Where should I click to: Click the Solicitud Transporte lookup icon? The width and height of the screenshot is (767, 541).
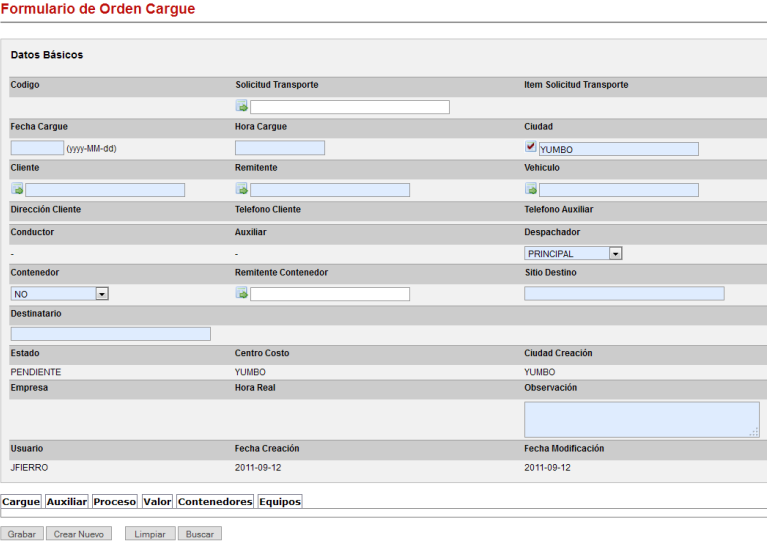(x=242, y=107)
